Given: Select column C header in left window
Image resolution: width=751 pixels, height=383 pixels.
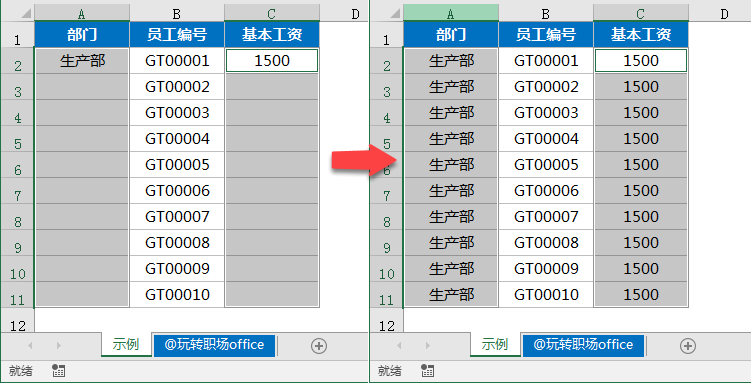Looking at the screenshot, I should pos(272,13).
